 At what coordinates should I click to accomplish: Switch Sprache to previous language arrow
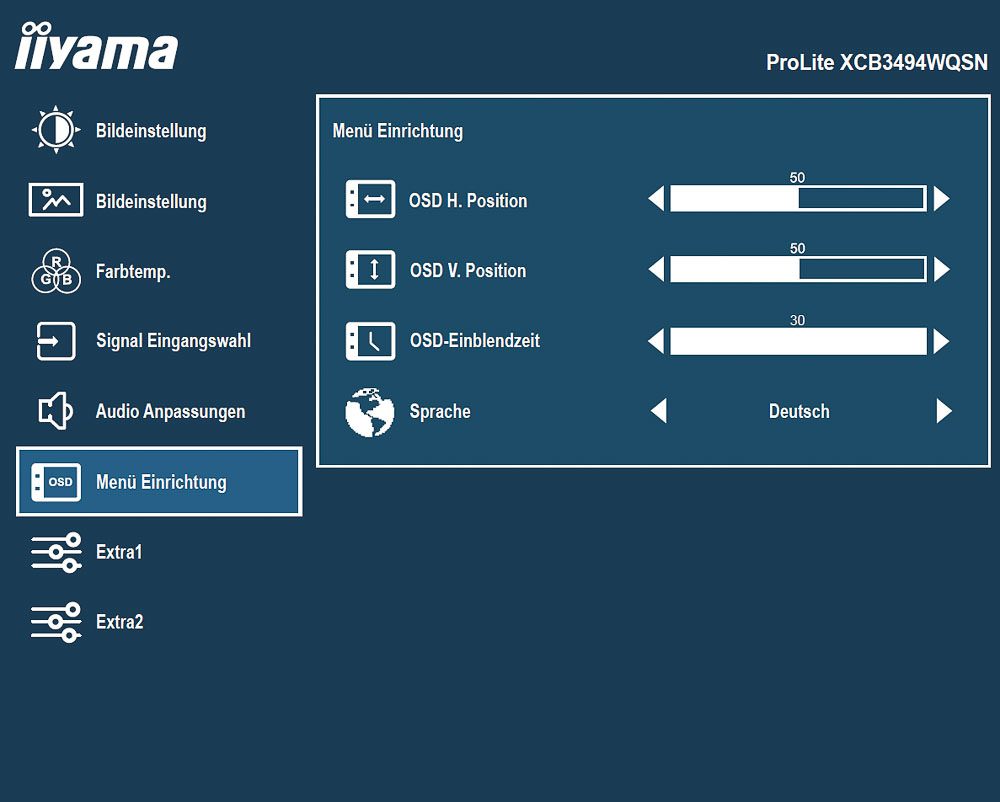(x=659, y=411)
